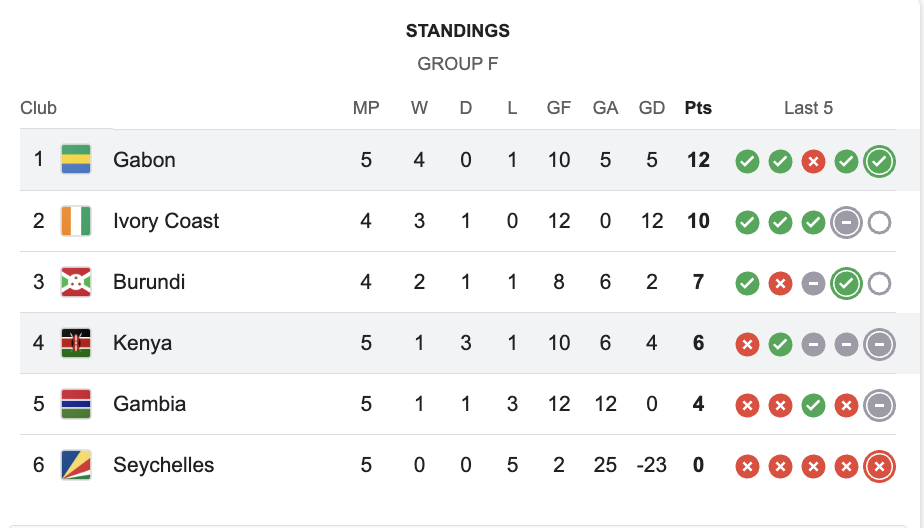Open the Gabon team name link
This screenshot has height=528, width=924.
coord(144,160)
